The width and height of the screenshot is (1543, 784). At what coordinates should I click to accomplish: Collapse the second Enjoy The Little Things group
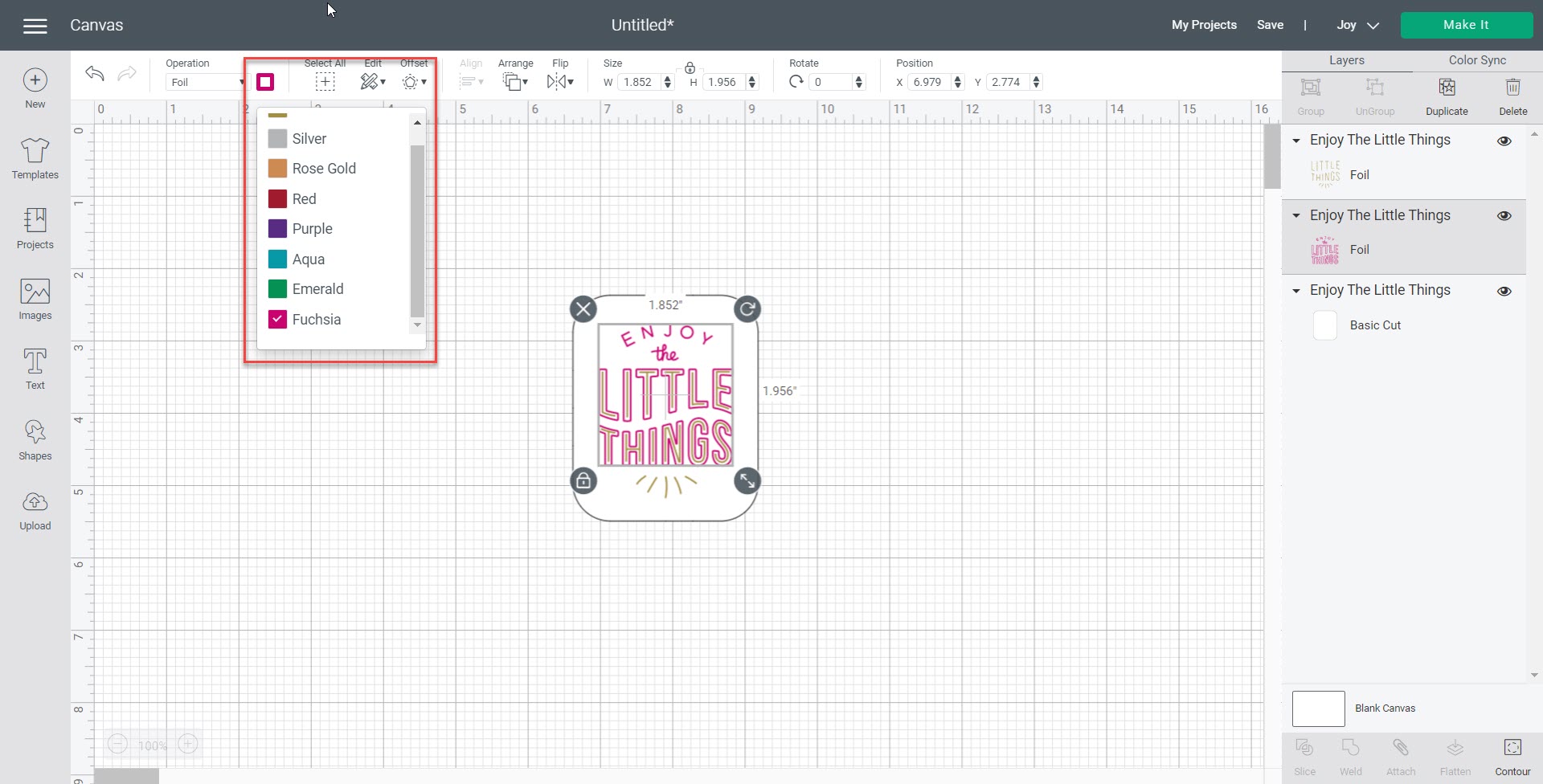[1295, 215]
